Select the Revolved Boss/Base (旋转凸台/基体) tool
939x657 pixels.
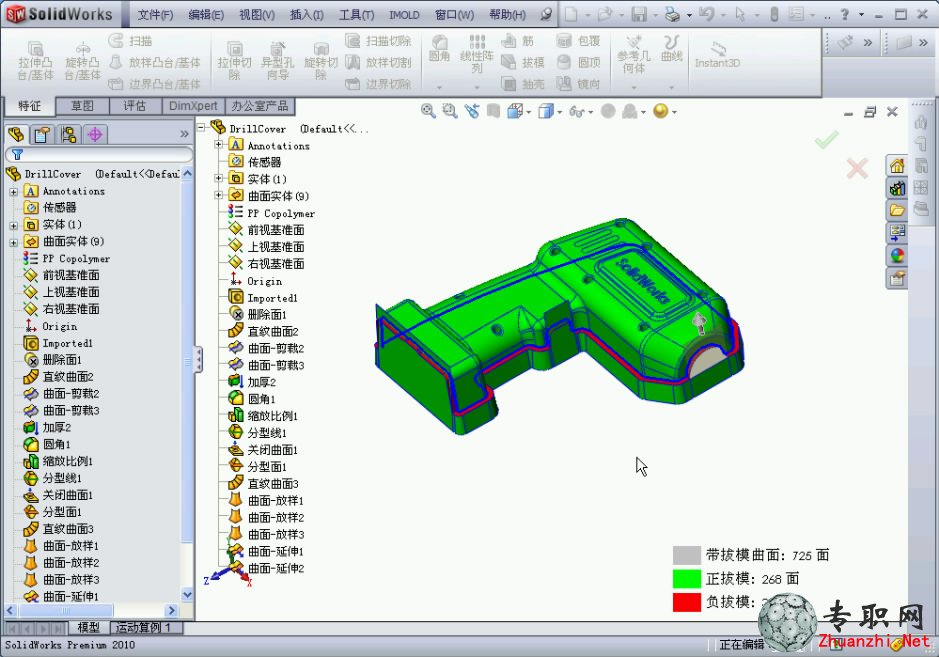[82, 61]
